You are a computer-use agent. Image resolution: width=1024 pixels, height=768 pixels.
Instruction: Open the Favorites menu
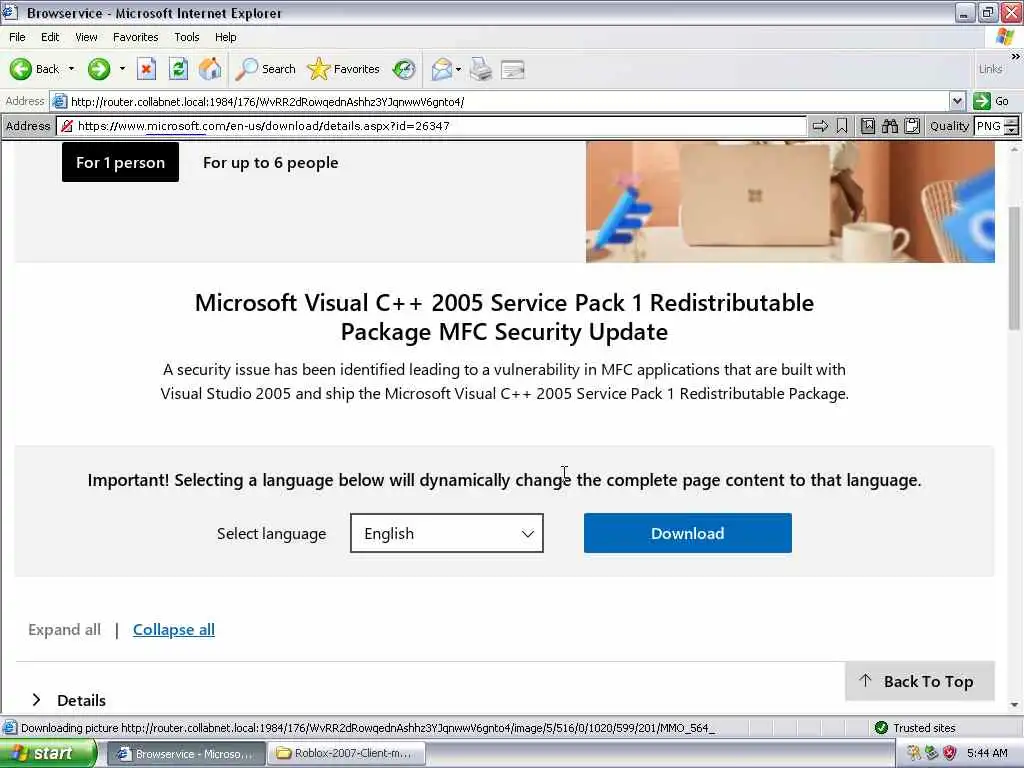[x=135, y=37]
